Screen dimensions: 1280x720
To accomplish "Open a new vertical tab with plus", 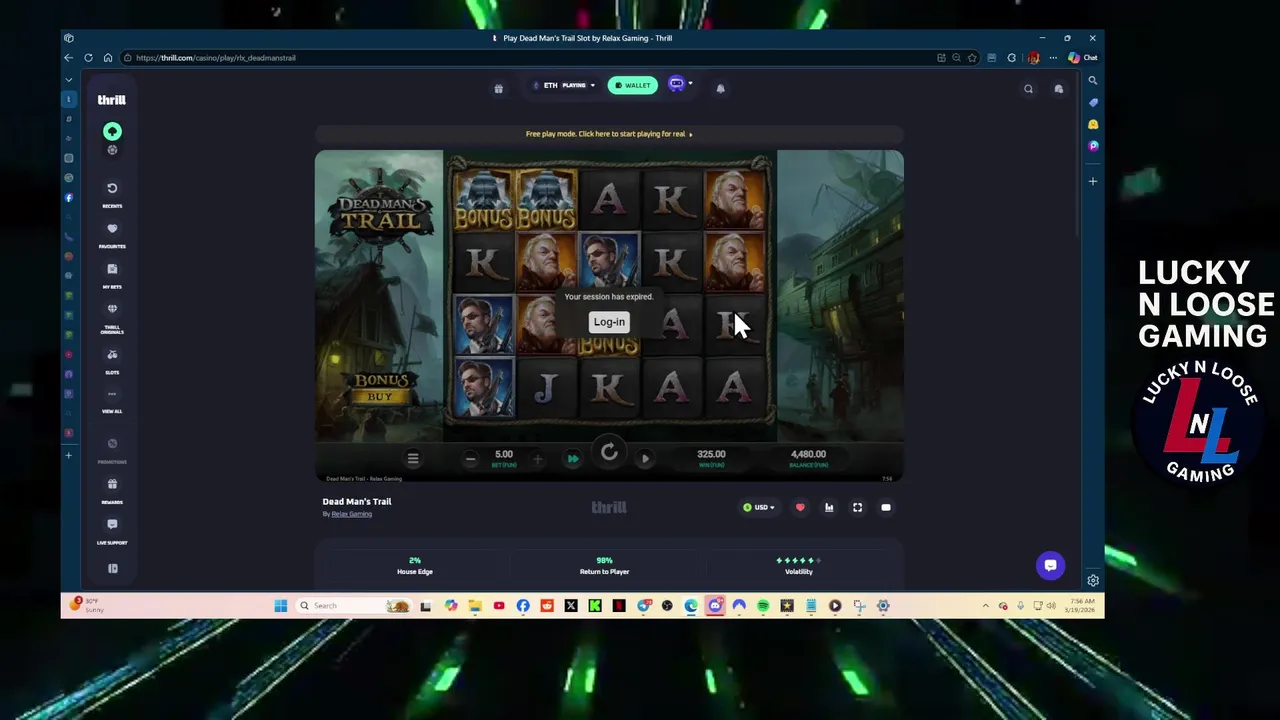I will click(69, 455).
